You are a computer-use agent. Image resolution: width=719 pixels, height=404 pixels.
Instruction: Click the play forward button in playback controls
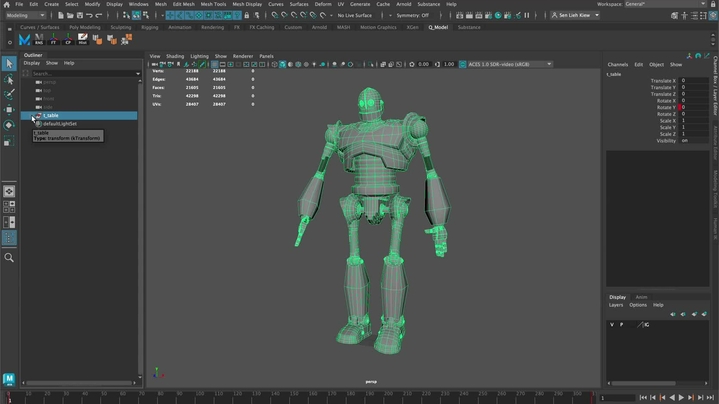point(682,398)
